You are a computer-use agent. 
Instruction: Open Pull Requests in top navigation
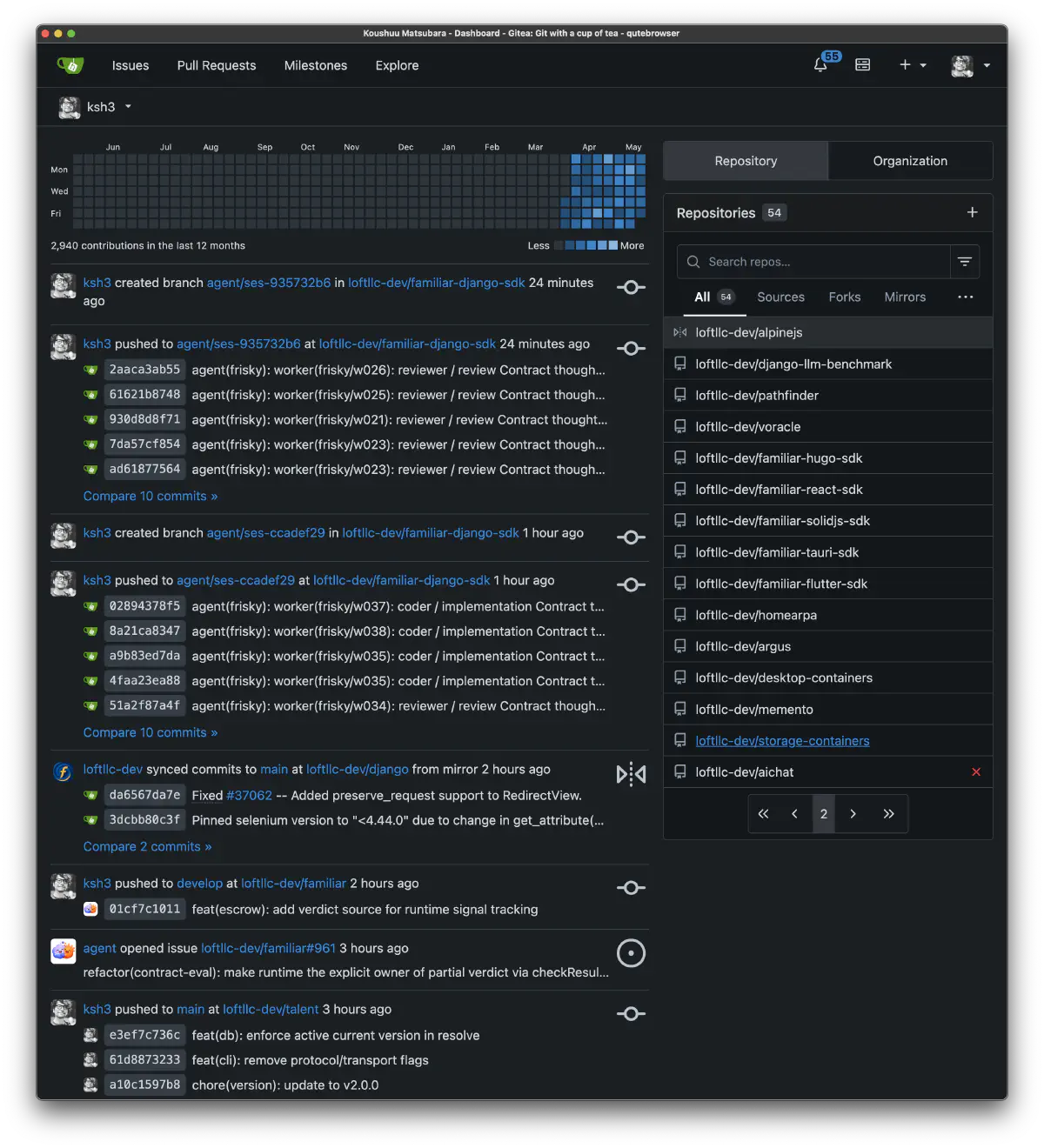point(217,65)
